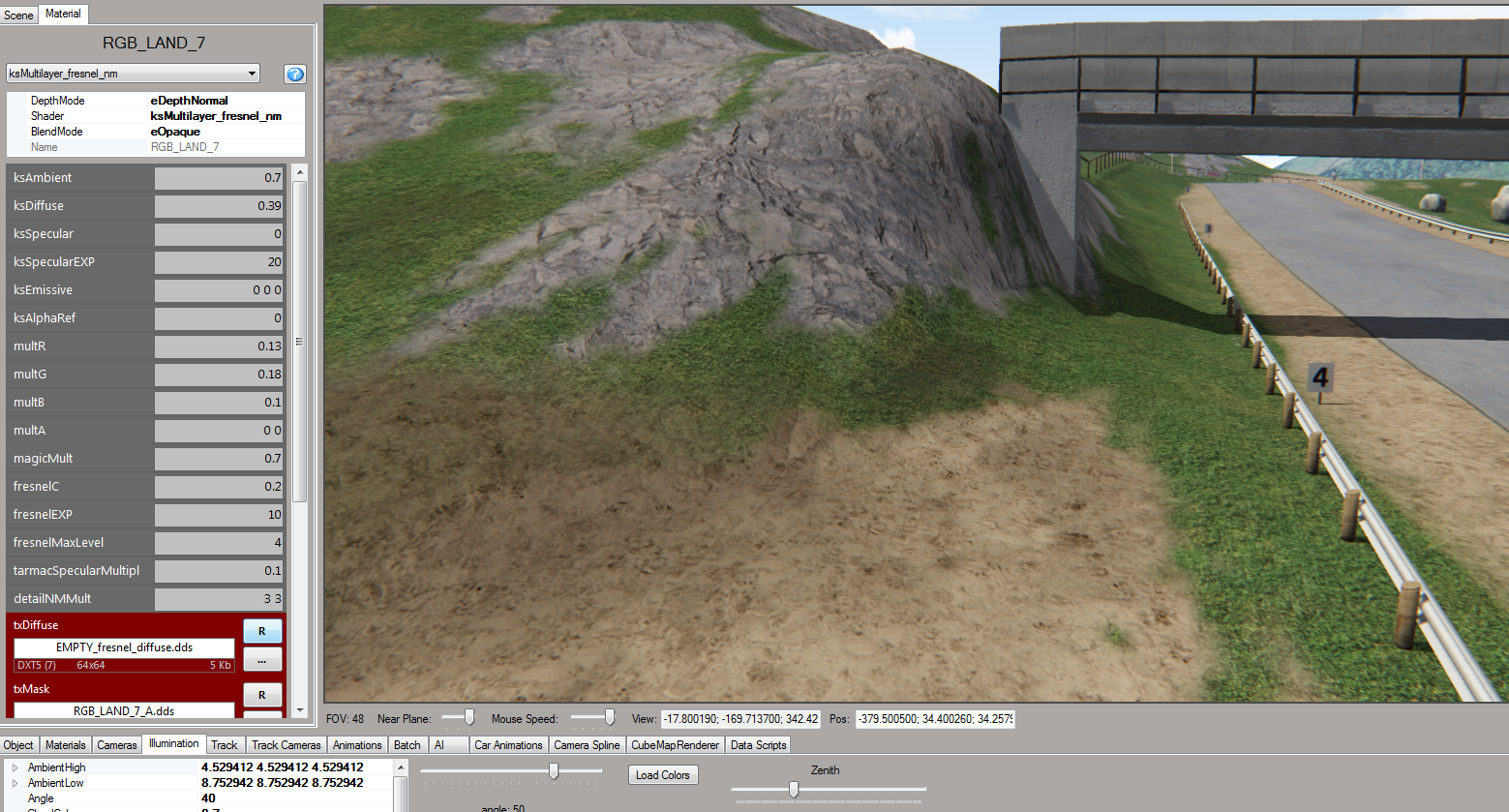Click the Name field RGB_LAND_7
The image size is (1509, 812).
point(185,147)
